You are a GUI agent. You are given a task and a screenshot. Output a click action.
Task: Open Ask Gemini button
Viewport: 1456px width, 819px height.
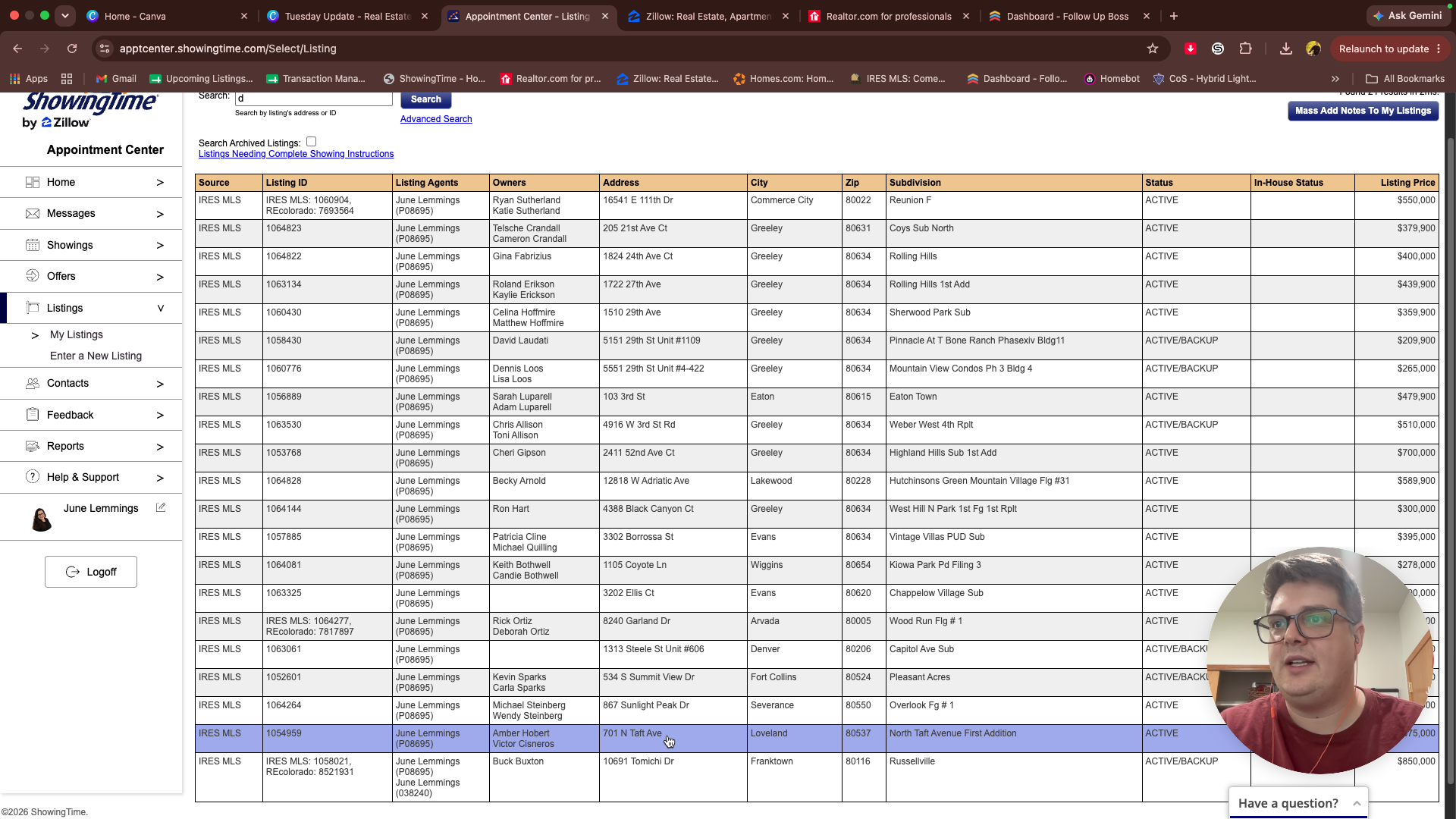1407,16
